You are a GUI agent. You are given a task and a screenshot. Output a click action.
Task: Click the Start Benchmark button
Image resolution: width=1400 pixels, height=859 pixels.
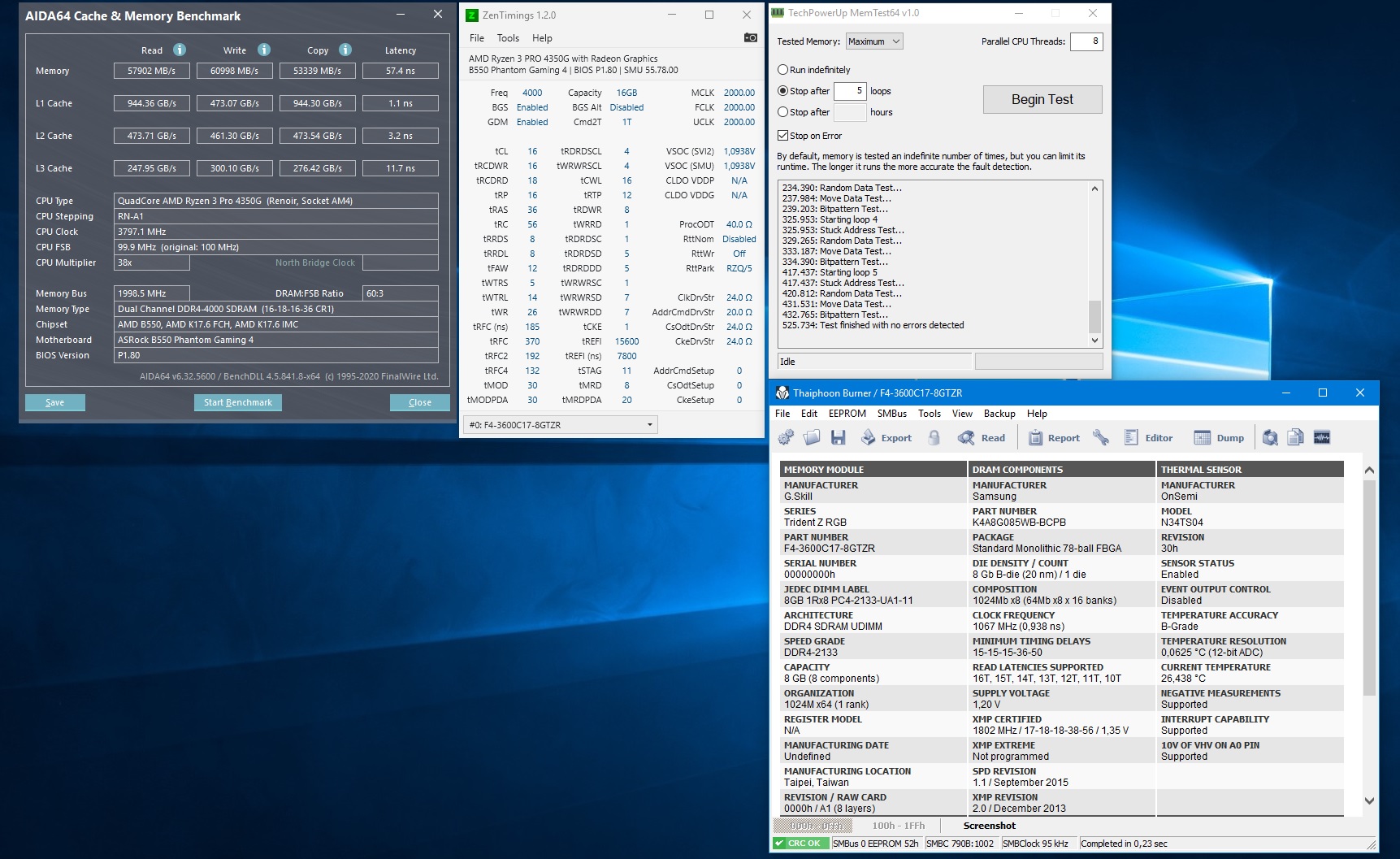click(238, 402)
